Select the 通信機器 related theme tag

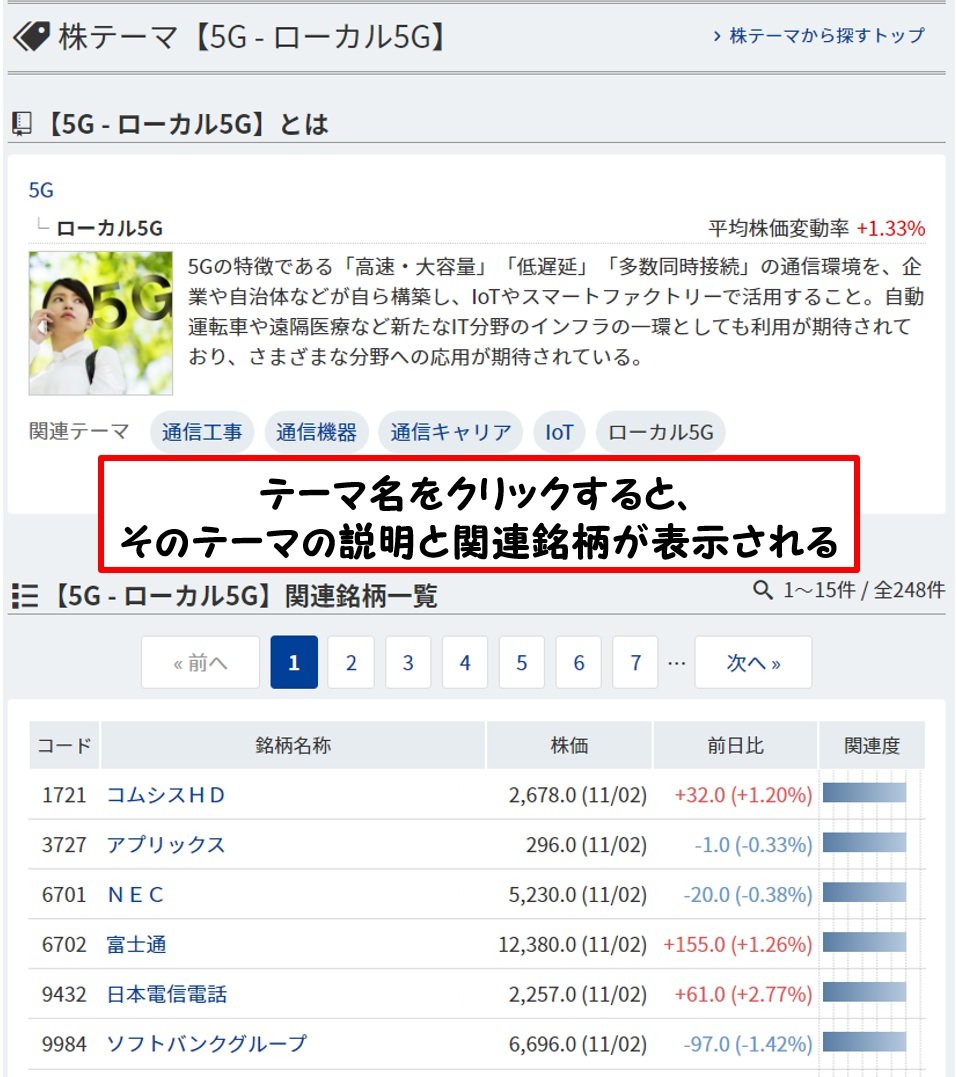click(316, 432)
